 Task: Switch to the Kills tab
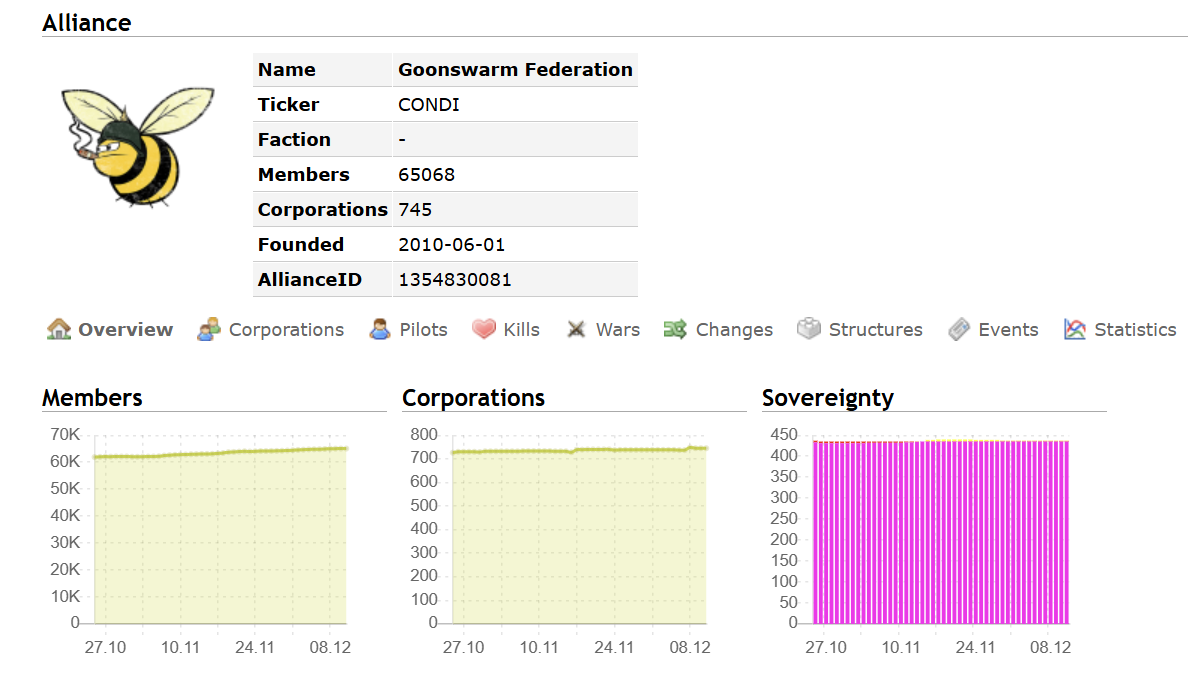[521, 330]
